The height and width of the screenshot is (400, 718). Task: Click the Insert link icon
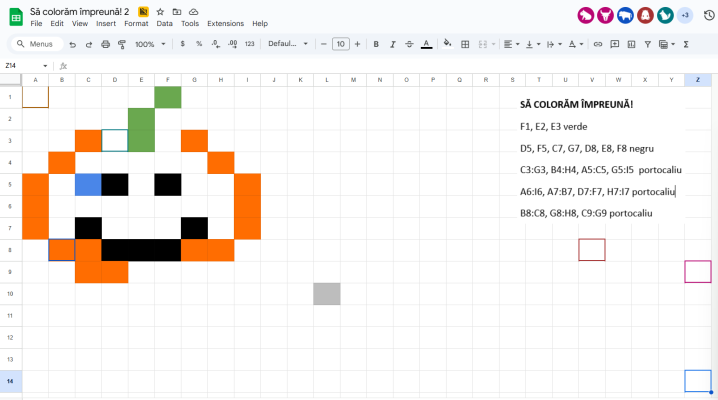599,44
